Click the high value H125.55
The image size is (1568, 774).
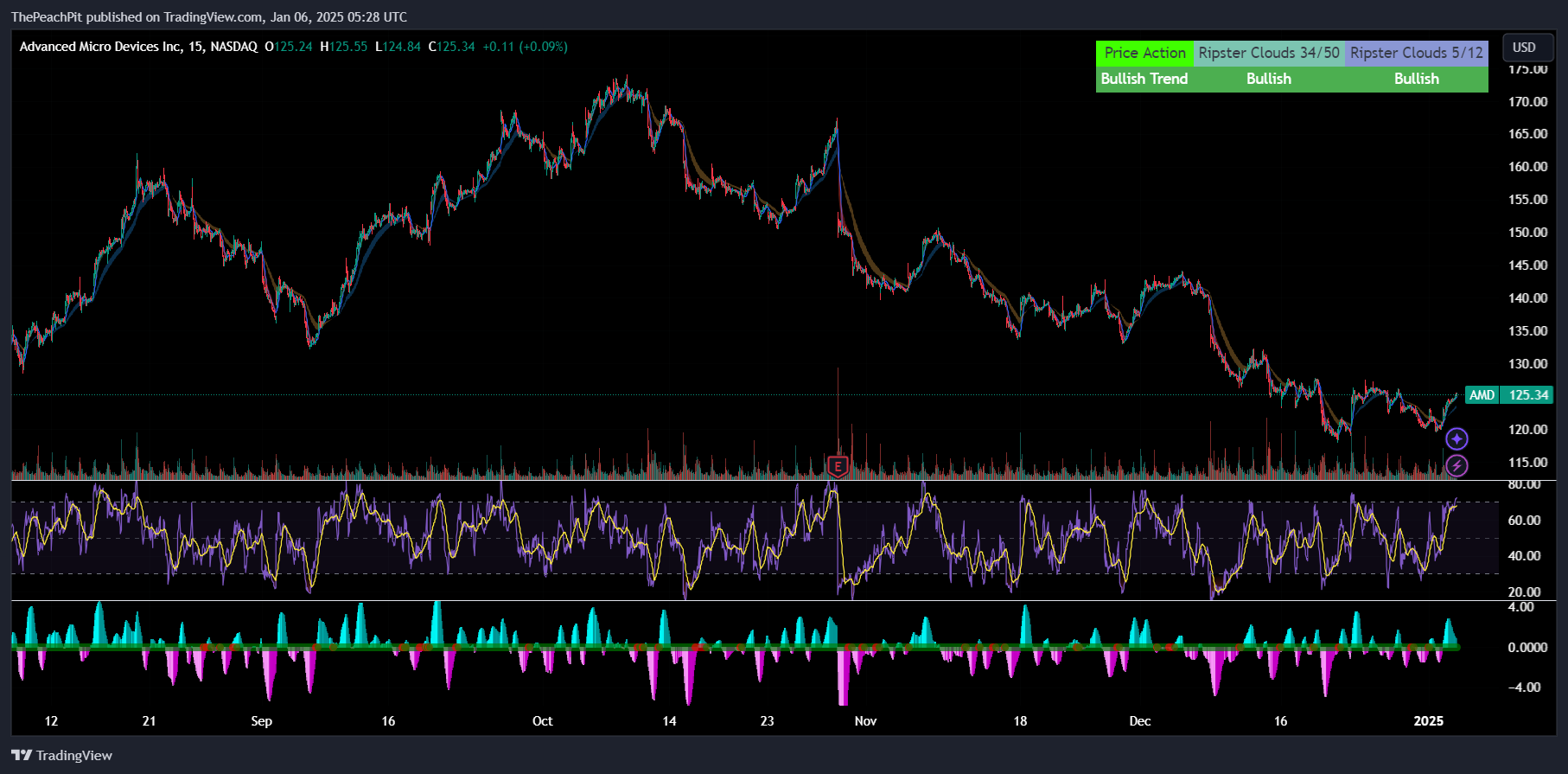(x=343, y=47)
